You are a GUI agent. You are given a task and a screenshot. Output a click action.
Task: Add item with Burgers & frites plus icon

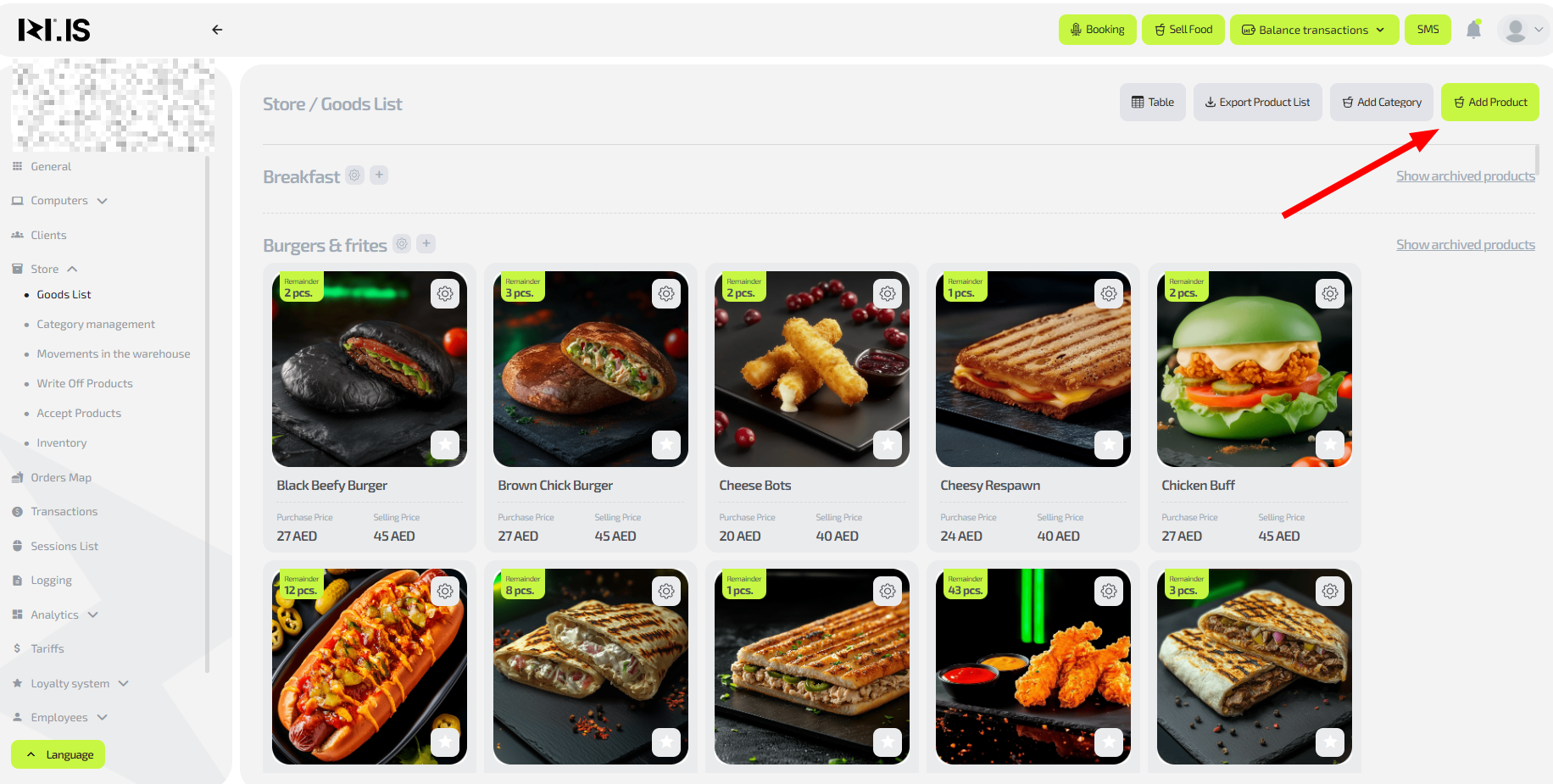pyautogui.click(x=426, y=244)
